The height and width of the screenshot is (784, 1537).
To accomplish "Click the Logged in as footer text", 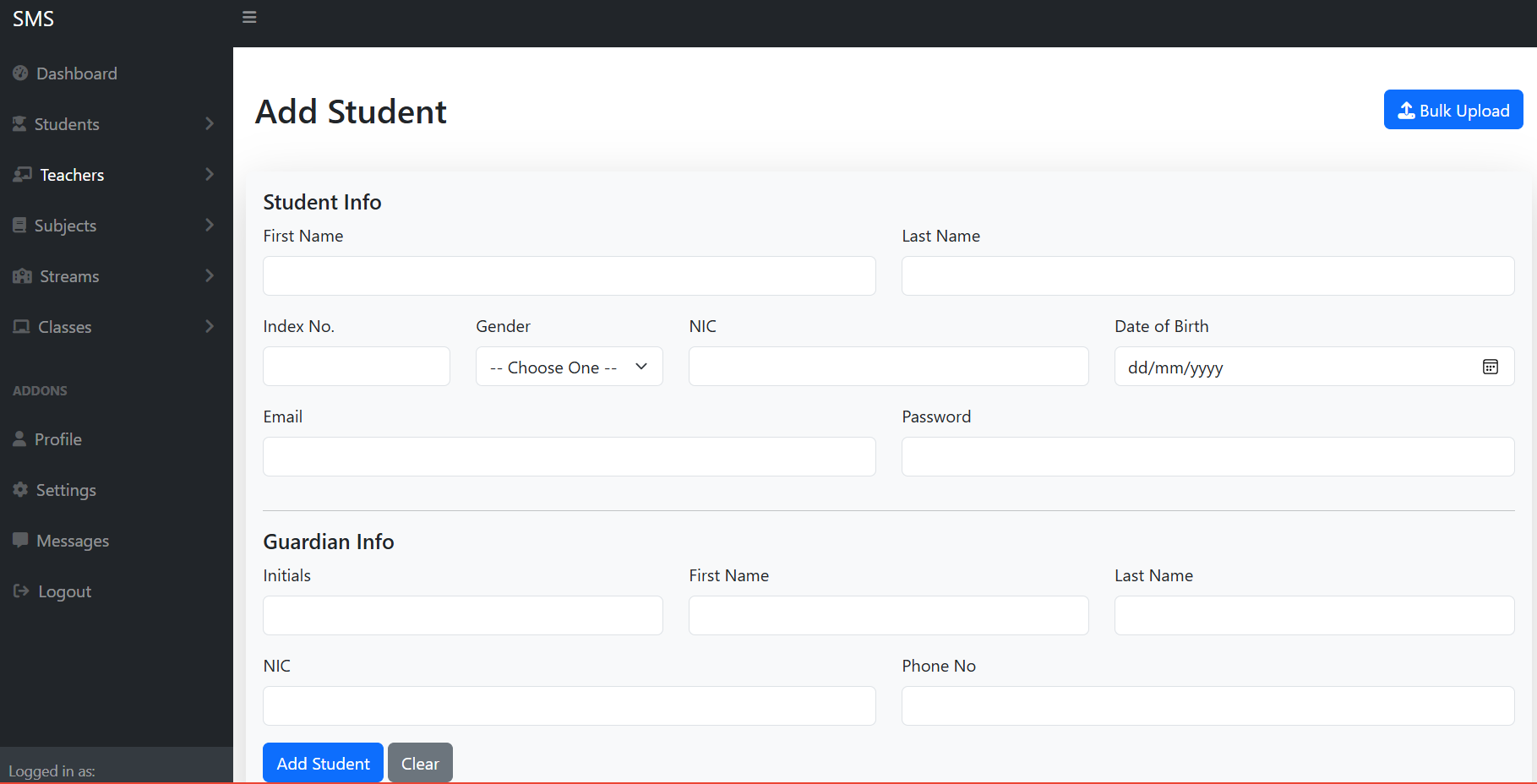I will click(52, 771).
